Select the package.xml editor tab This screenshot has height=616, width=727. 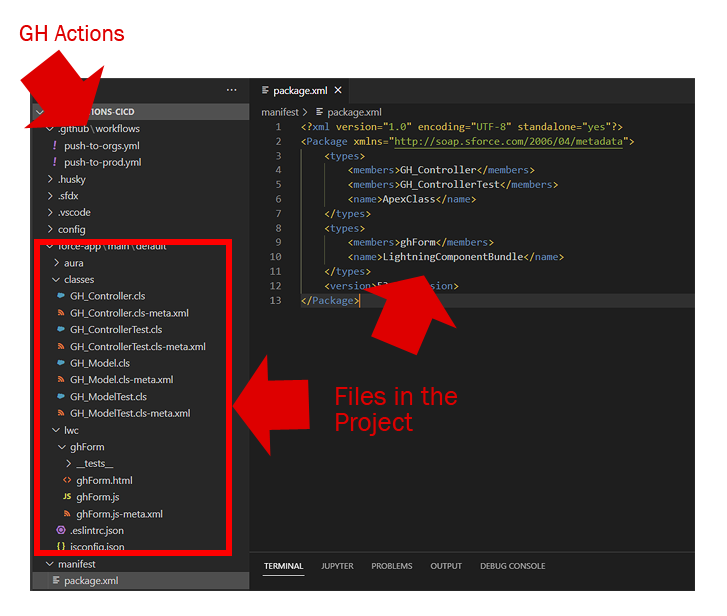point(300,90)
